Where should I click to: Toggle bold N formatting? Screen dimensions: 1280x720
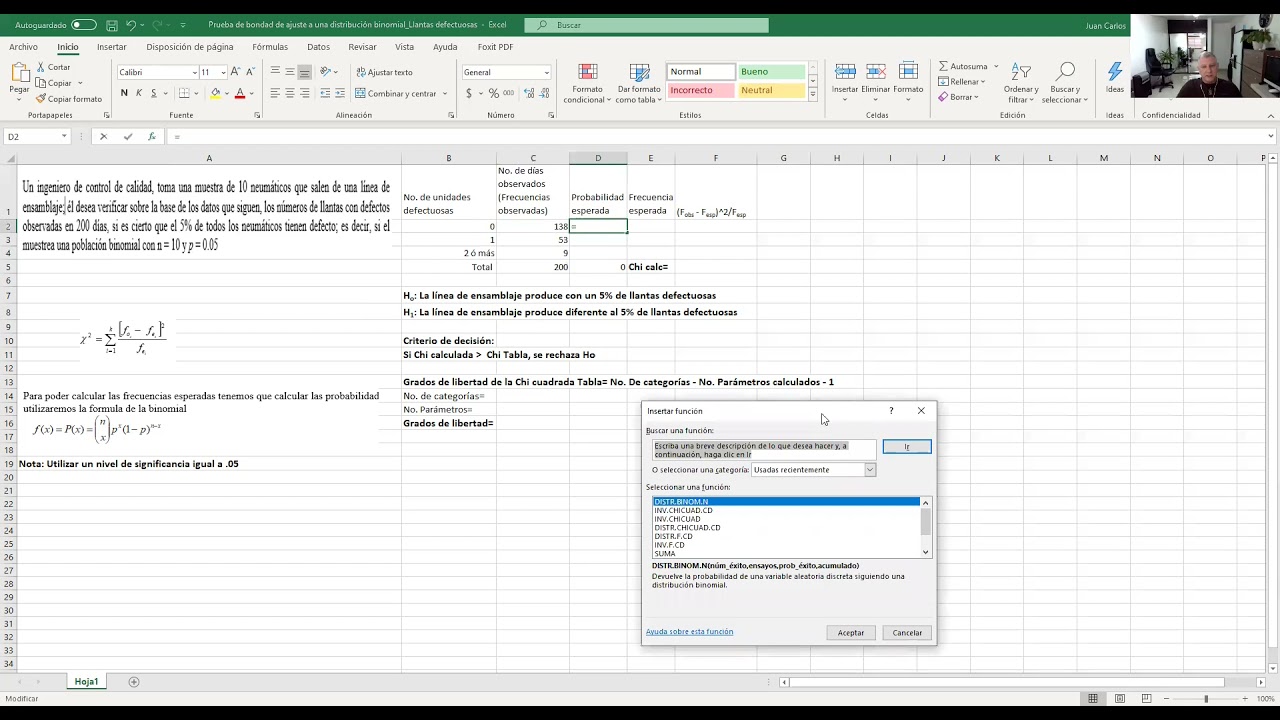point(124,93)
